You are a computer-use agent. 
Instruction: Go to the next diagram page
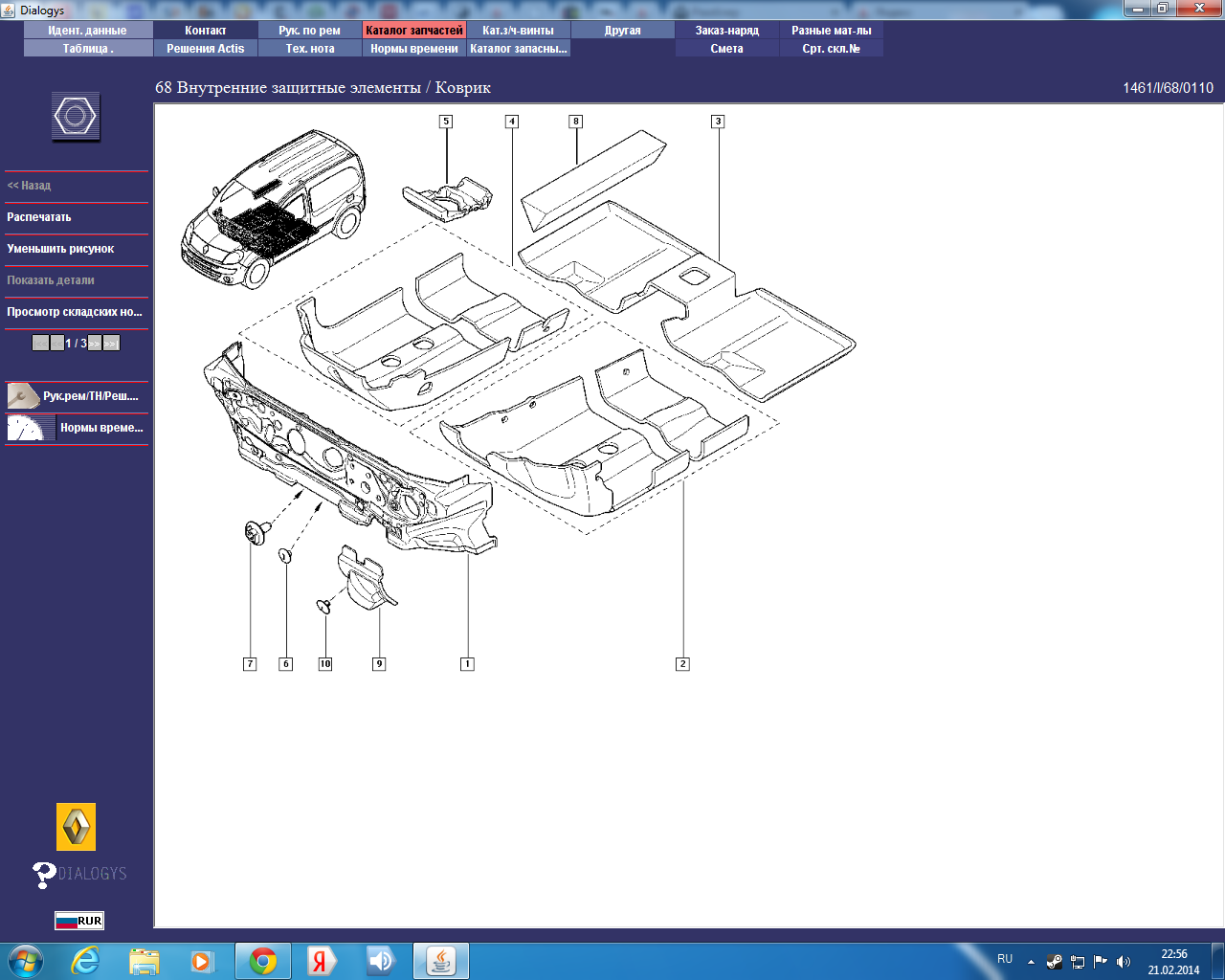(x=95, y=343)
